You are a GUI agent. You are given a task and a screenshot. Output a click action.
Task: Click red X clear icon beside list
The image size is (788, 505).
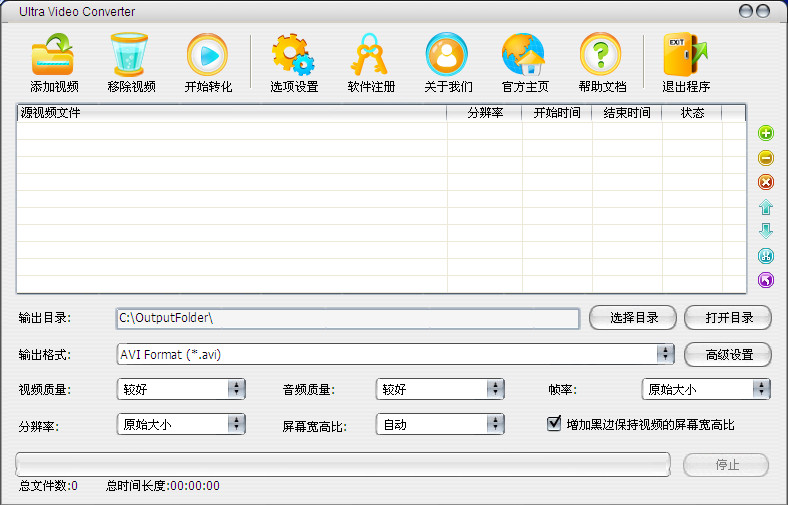point(765,182)
